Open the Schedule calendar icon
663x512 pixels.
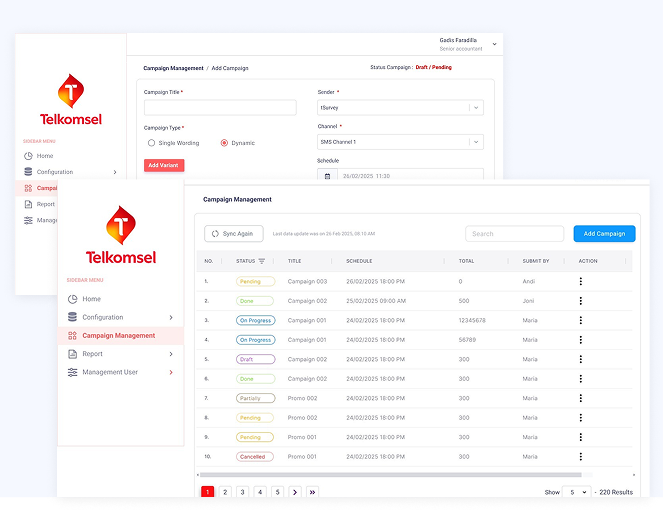coord(327,176)
